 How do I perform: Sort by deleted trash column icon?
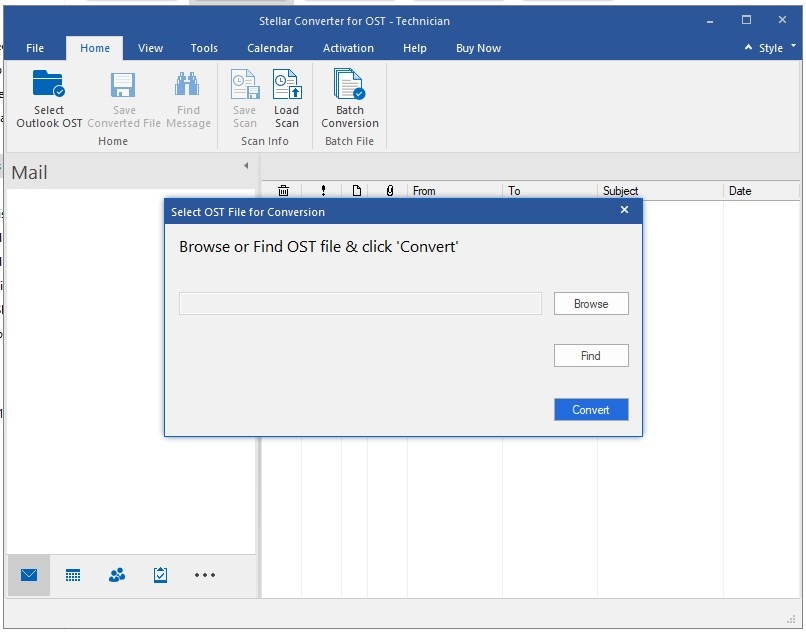[283, 191]
